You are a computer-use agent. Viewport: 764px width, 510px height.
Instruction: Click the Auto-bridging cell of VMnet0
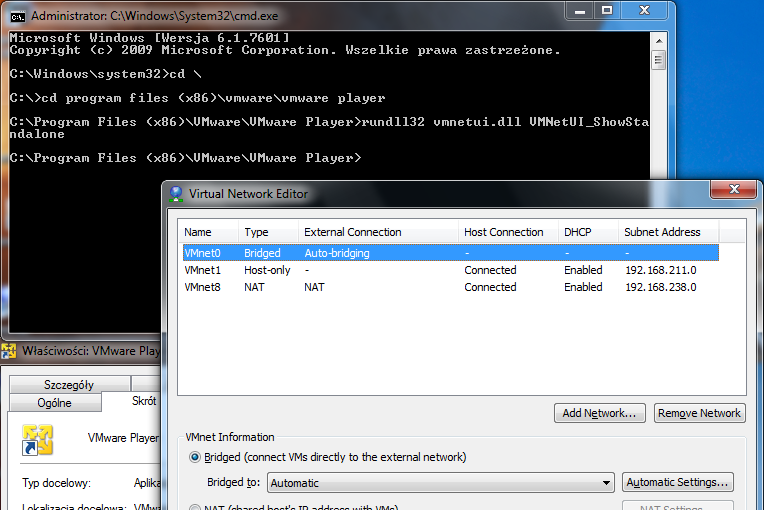tap(337, 253)
